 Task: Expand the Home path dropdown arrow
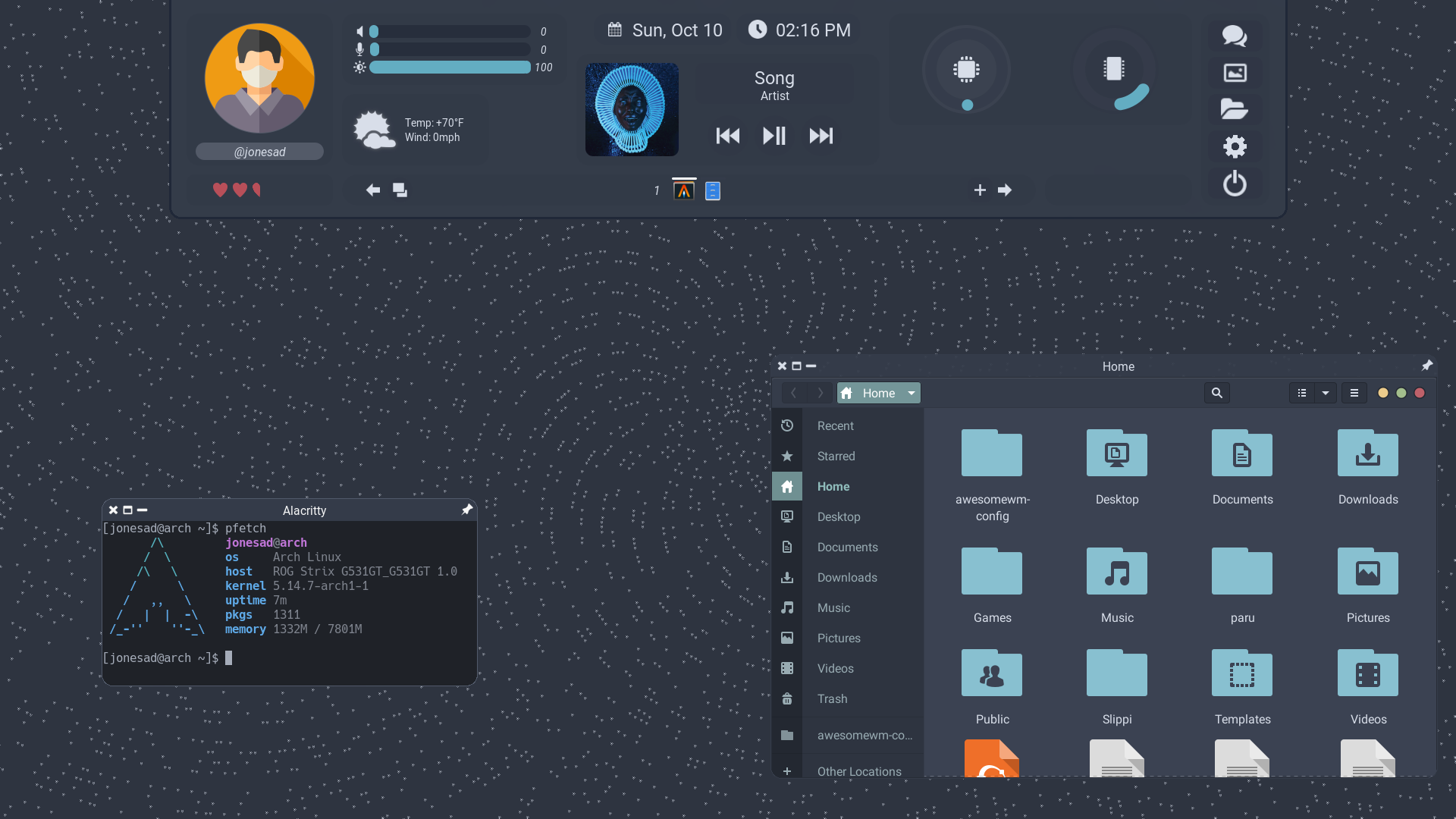pos(911,393)
